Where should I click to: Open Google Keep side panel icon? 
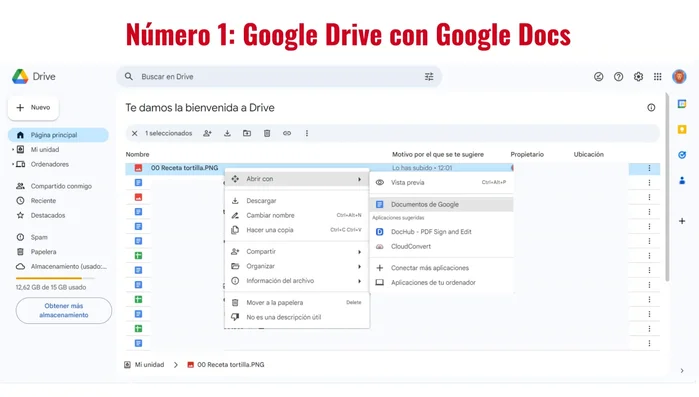(682, 129)
